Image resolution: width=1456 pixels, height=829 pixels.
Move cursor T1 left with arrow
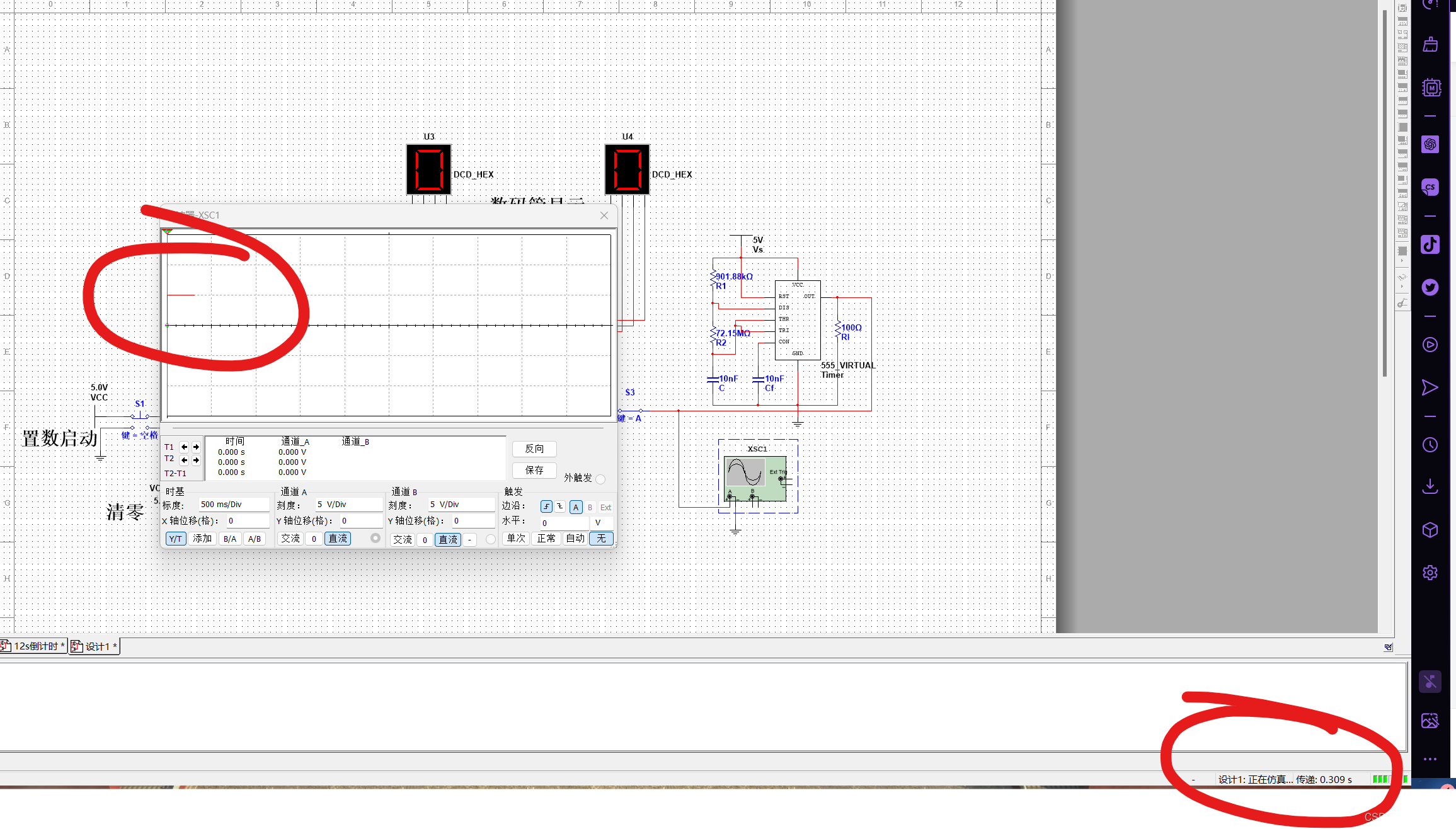point(184,447)
